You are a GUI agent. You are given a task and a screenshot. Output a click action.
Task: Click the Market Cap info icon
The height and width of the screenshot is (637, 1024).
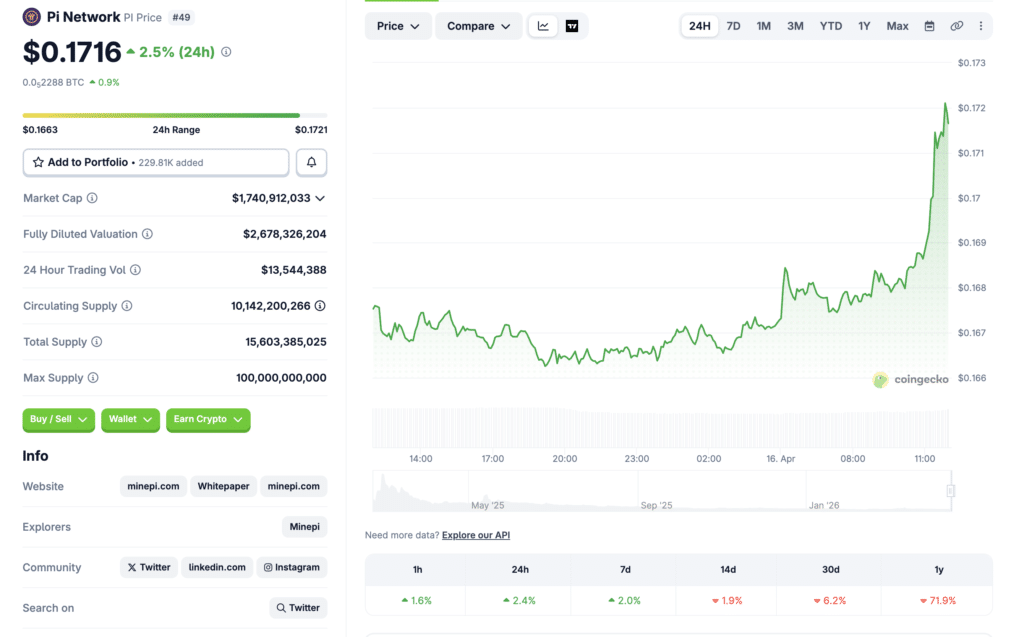click(92, 198)
